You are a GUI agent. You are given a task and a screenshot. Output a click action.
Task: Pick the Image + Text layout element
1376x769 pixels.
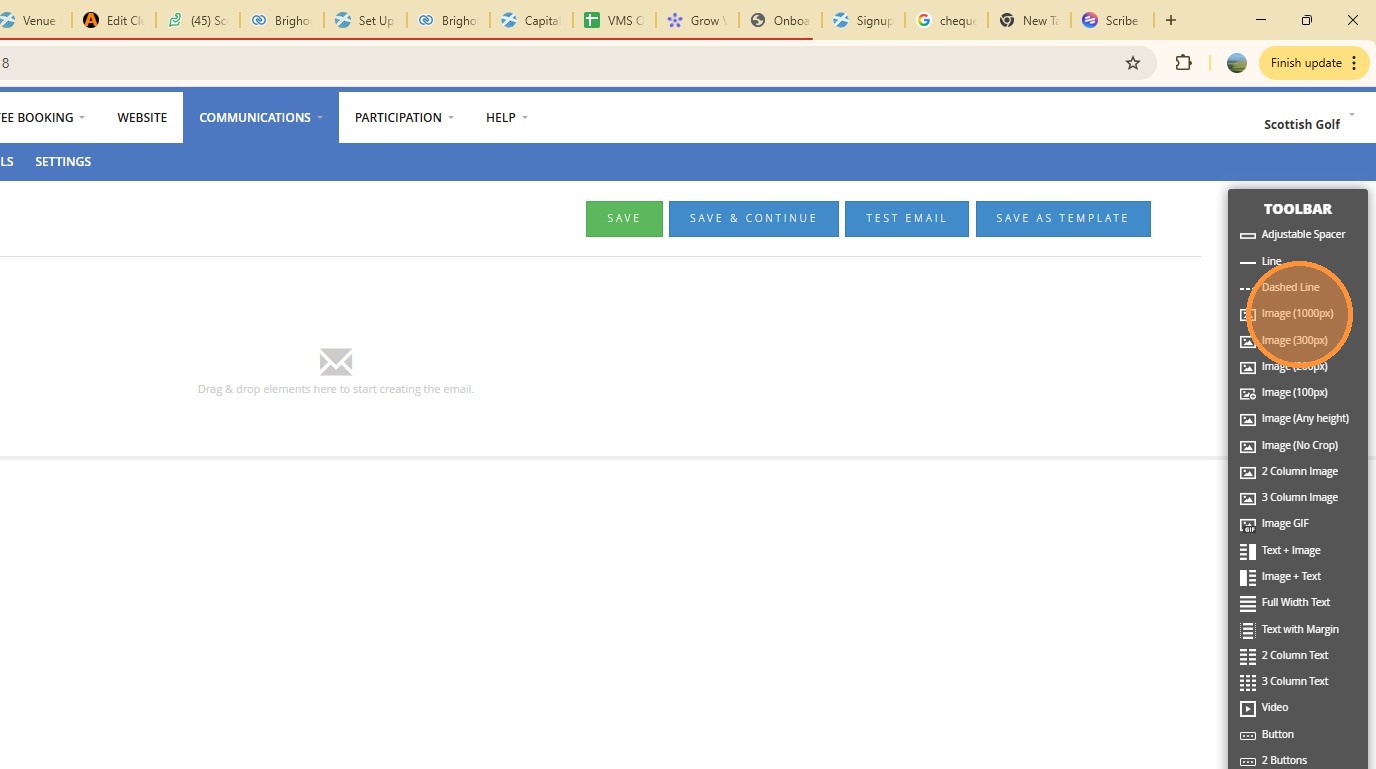(x=1280, y=576)
